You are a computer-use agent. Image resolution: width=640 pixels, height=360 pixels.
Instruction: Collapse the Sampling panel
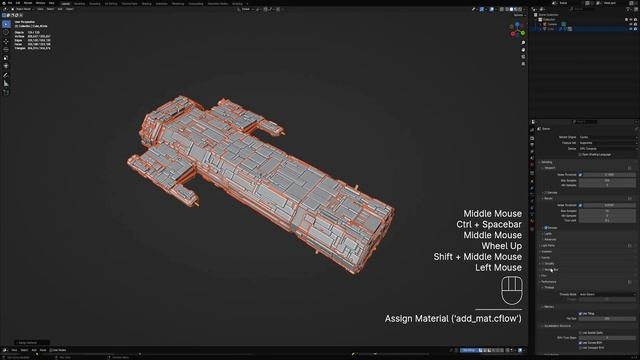tap(546, 162)
